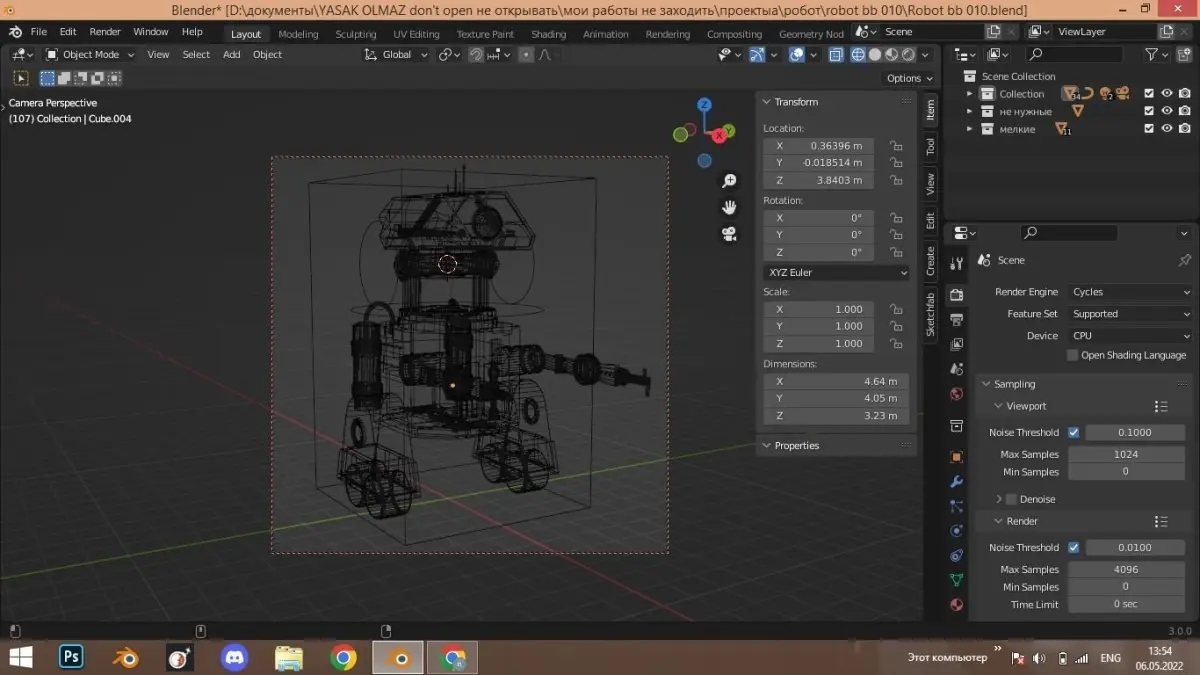Viewport: 1200px width, 675px height.
Task: Open the Modifier properties wrench tab
Action: click(956, 482)
